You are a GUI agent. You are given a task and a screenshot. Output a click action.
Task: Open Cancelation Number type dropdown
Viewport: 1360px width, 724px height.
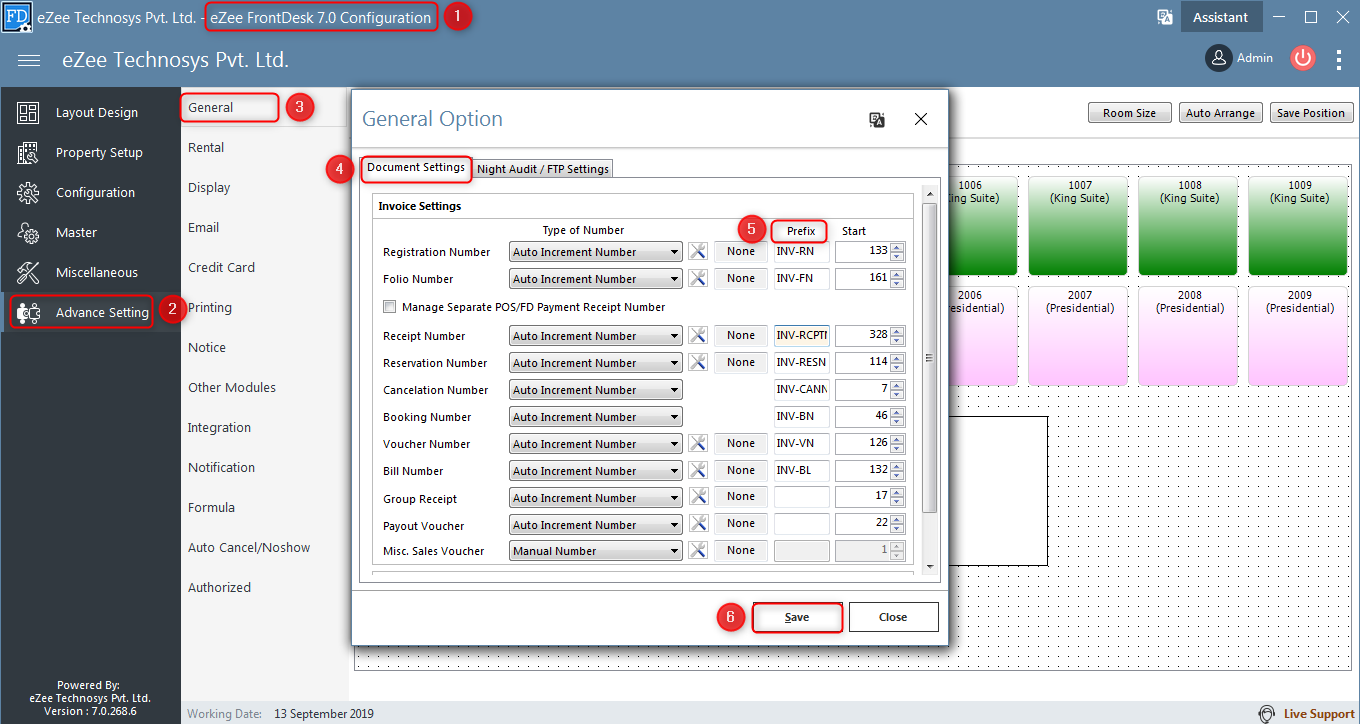(596, 390)
